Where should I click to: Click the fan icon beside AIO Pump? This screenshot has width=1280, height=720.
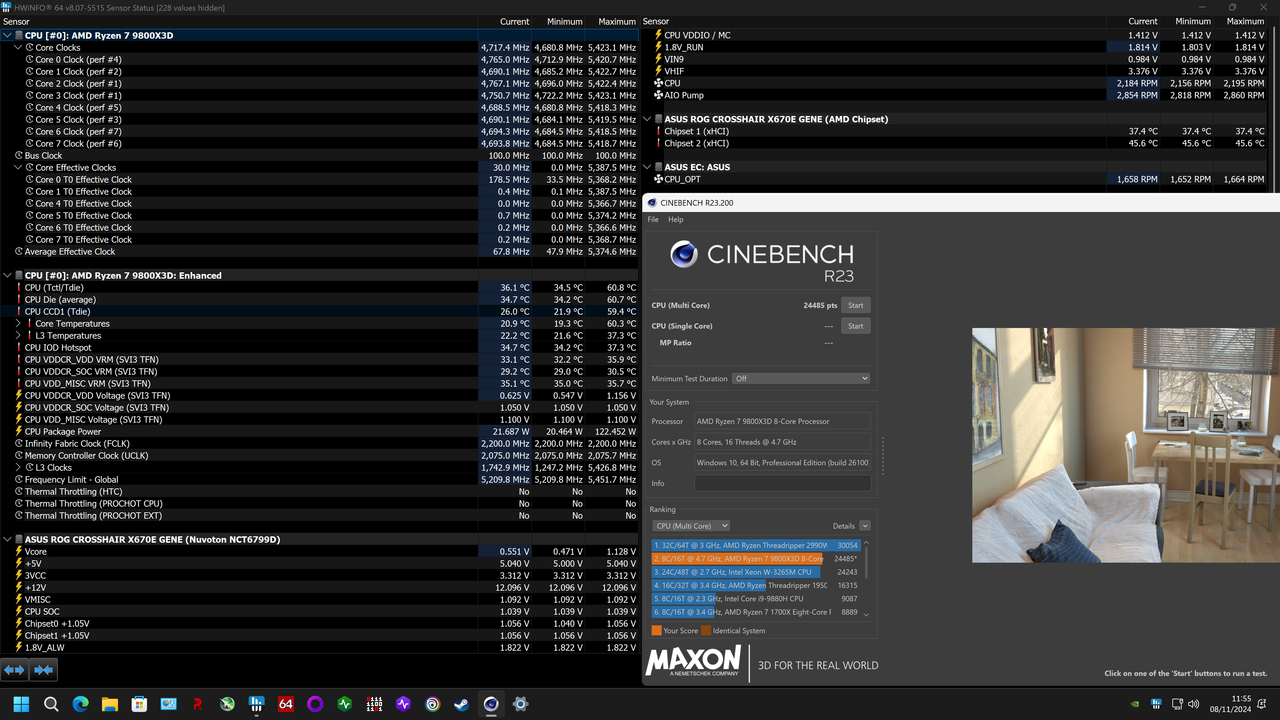click(x=658, y=95)
